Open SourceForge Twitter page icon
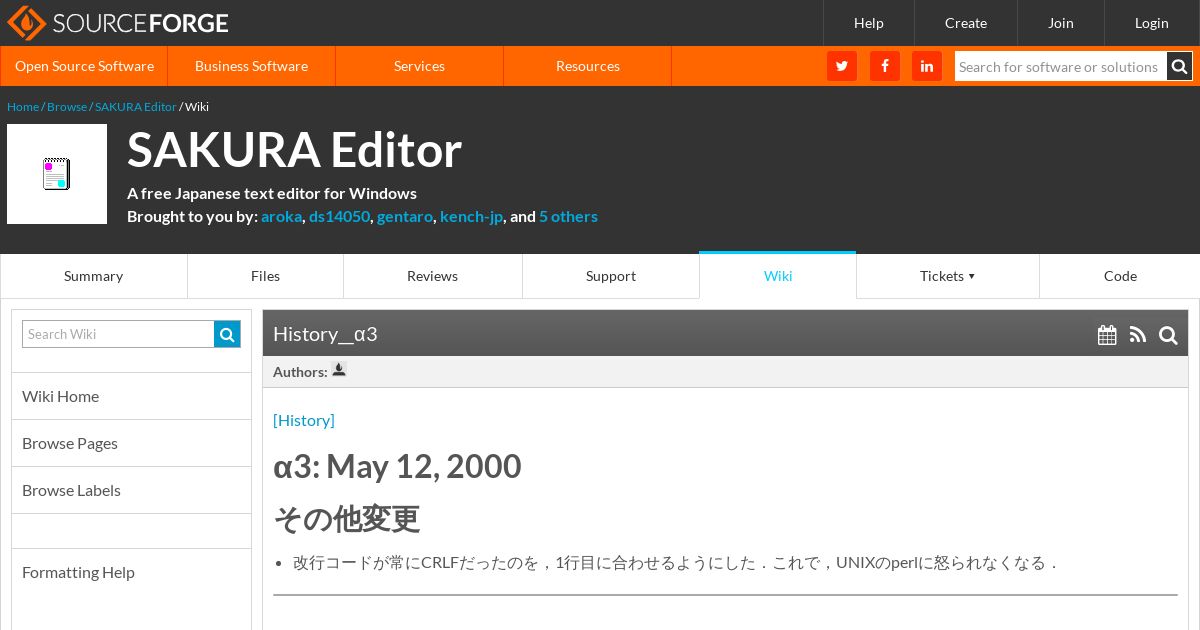Screen dimensions: 1200x630 (x=842, y=66)
